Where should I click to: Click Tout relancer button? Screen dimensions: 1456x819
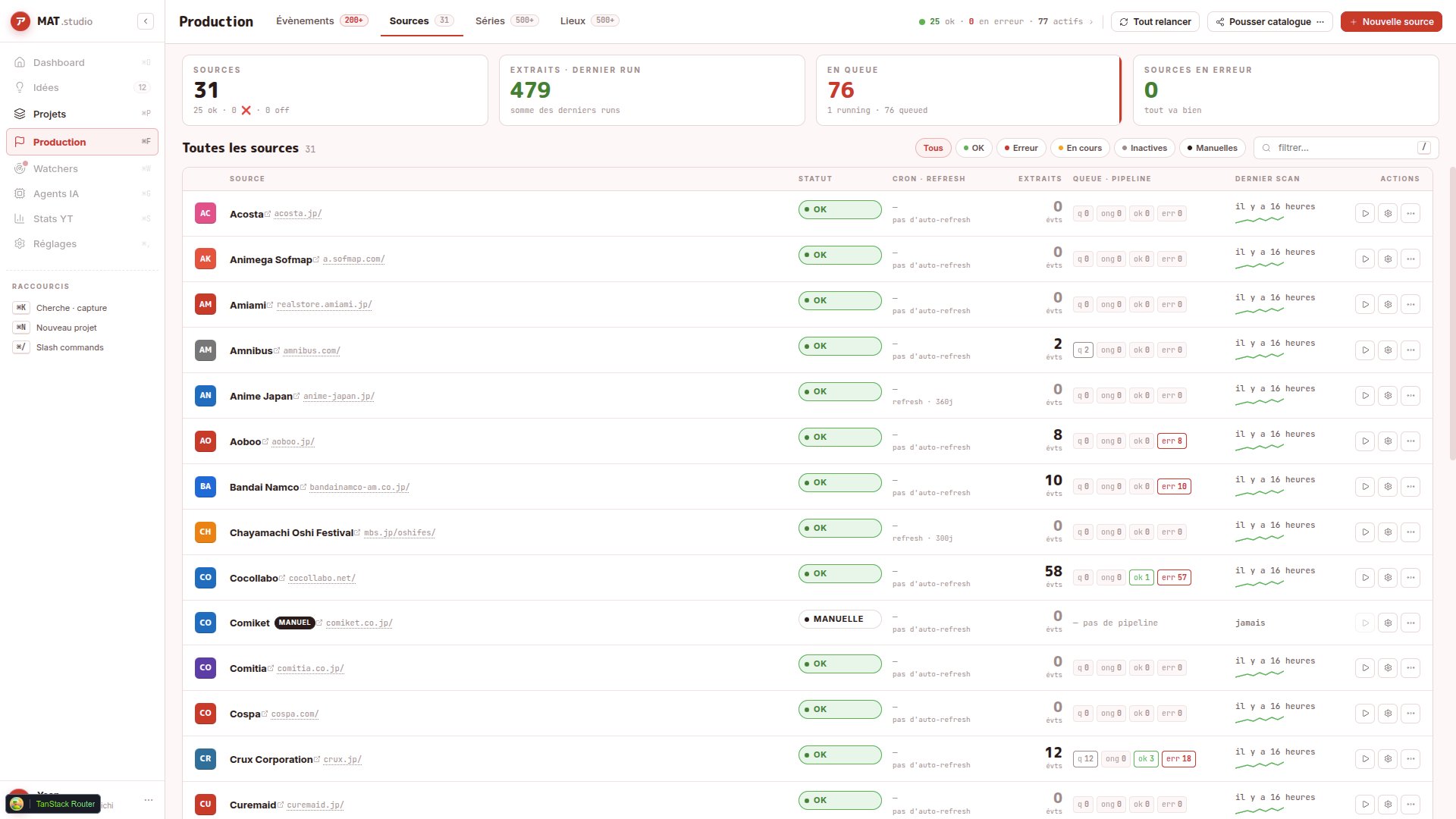(1155, 22)
